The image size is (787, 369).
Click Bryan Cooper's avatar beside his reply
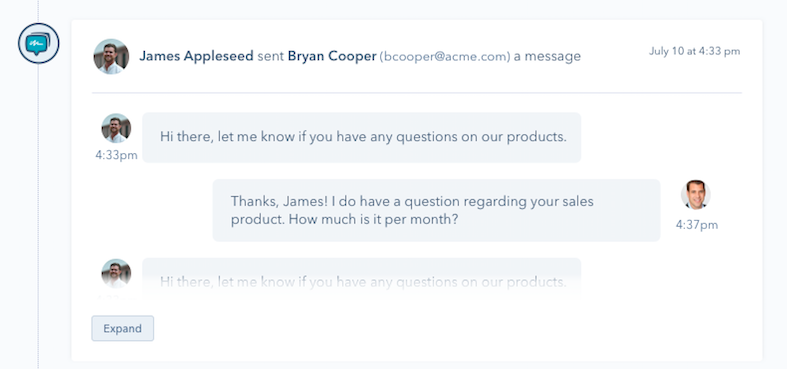[x=696, y=195]
